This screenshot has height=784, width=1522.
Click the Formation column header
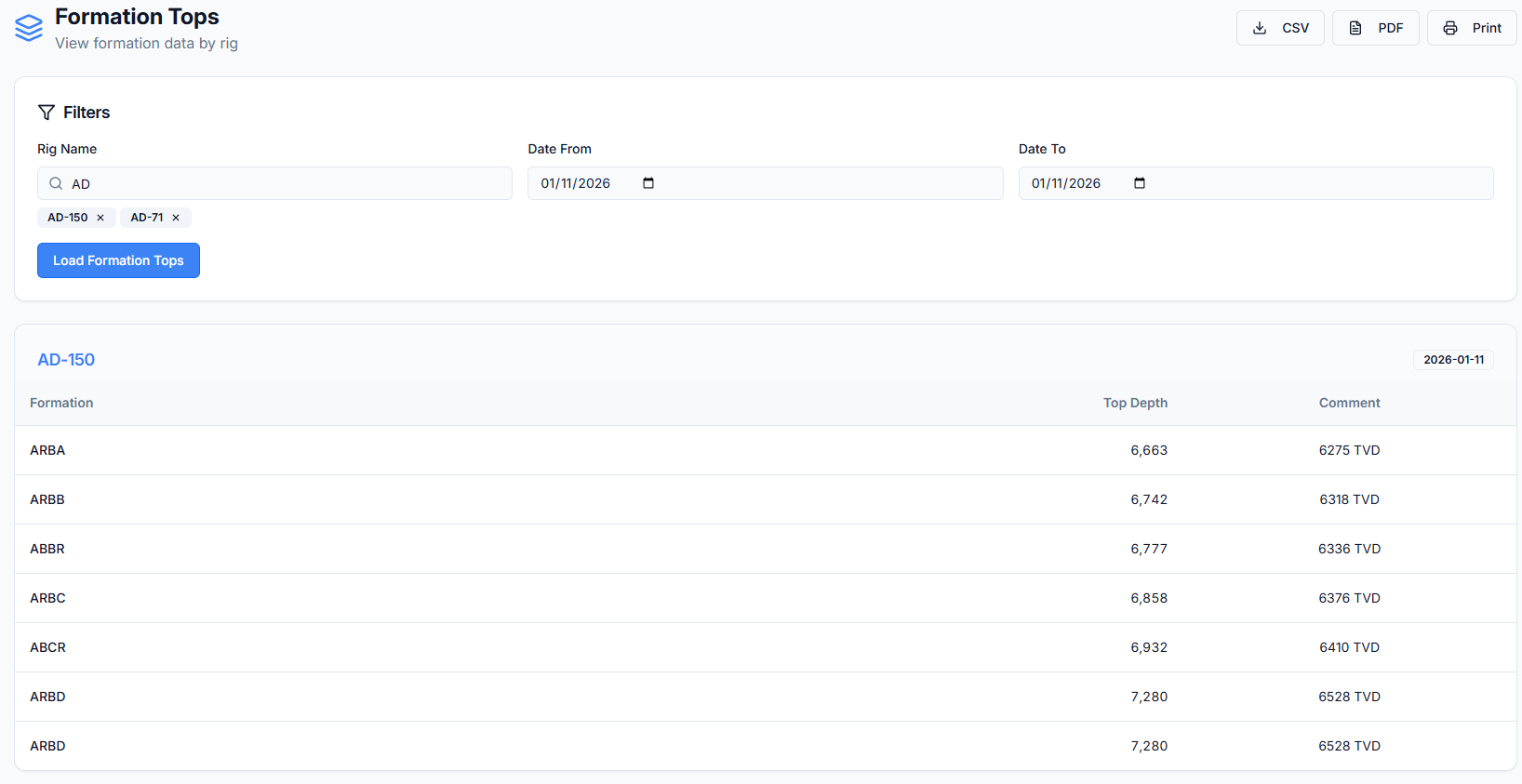tap(61, 403)
